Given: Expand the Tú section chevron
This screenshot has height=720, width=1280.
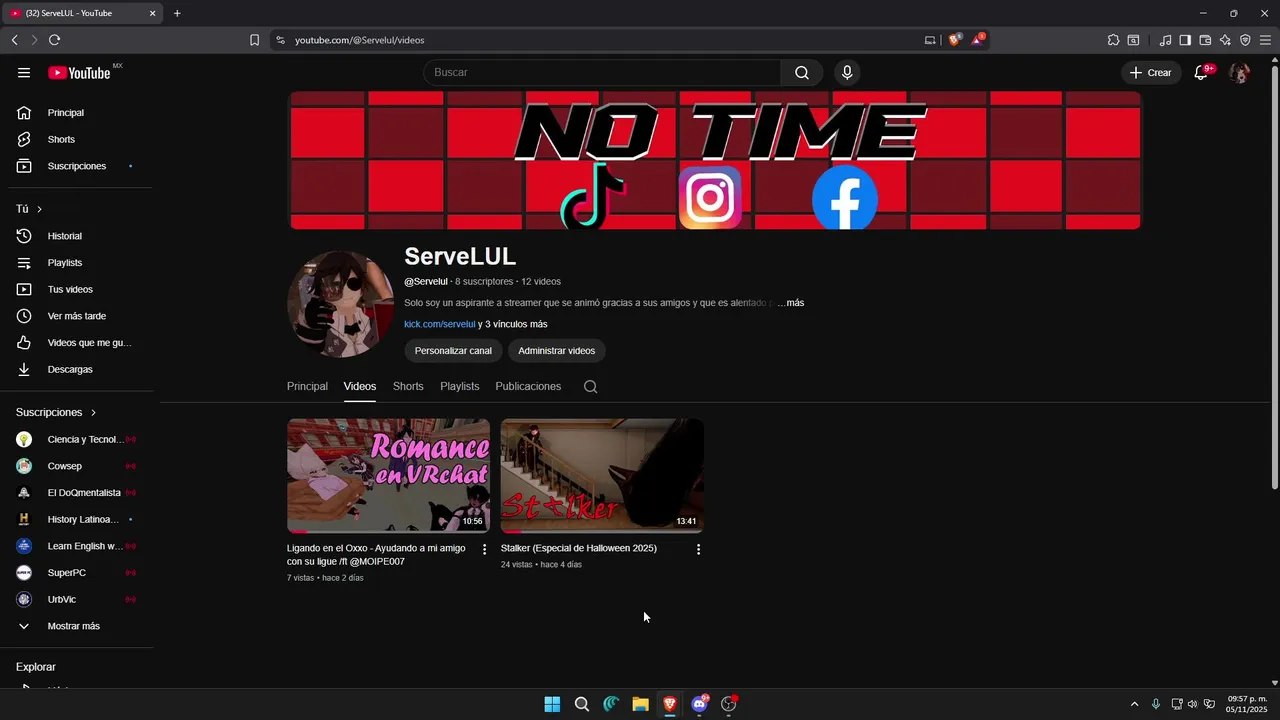Looking at the screenshot, I should pyautogui.click(x=39, y=209).
